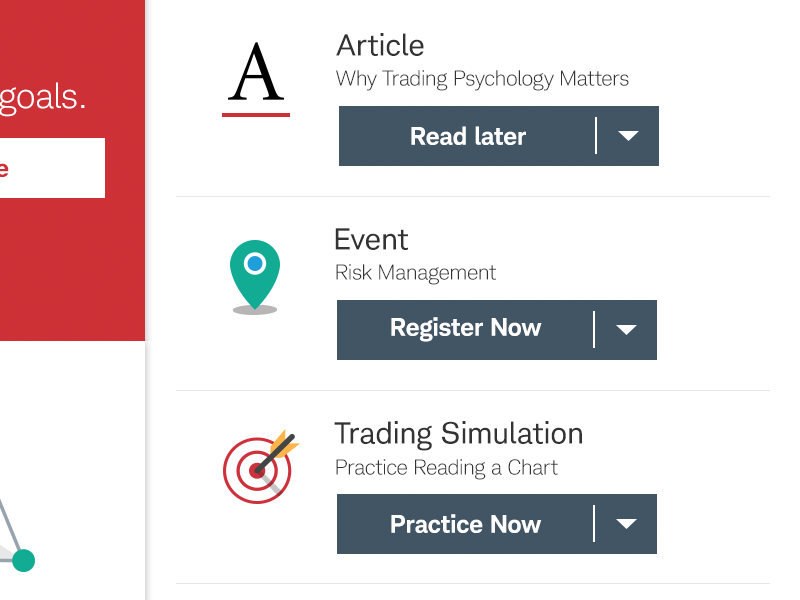Open Why Trading Psychology Matters
The height and width of the screenshot is (600, 800).
(x=482, y=79)
